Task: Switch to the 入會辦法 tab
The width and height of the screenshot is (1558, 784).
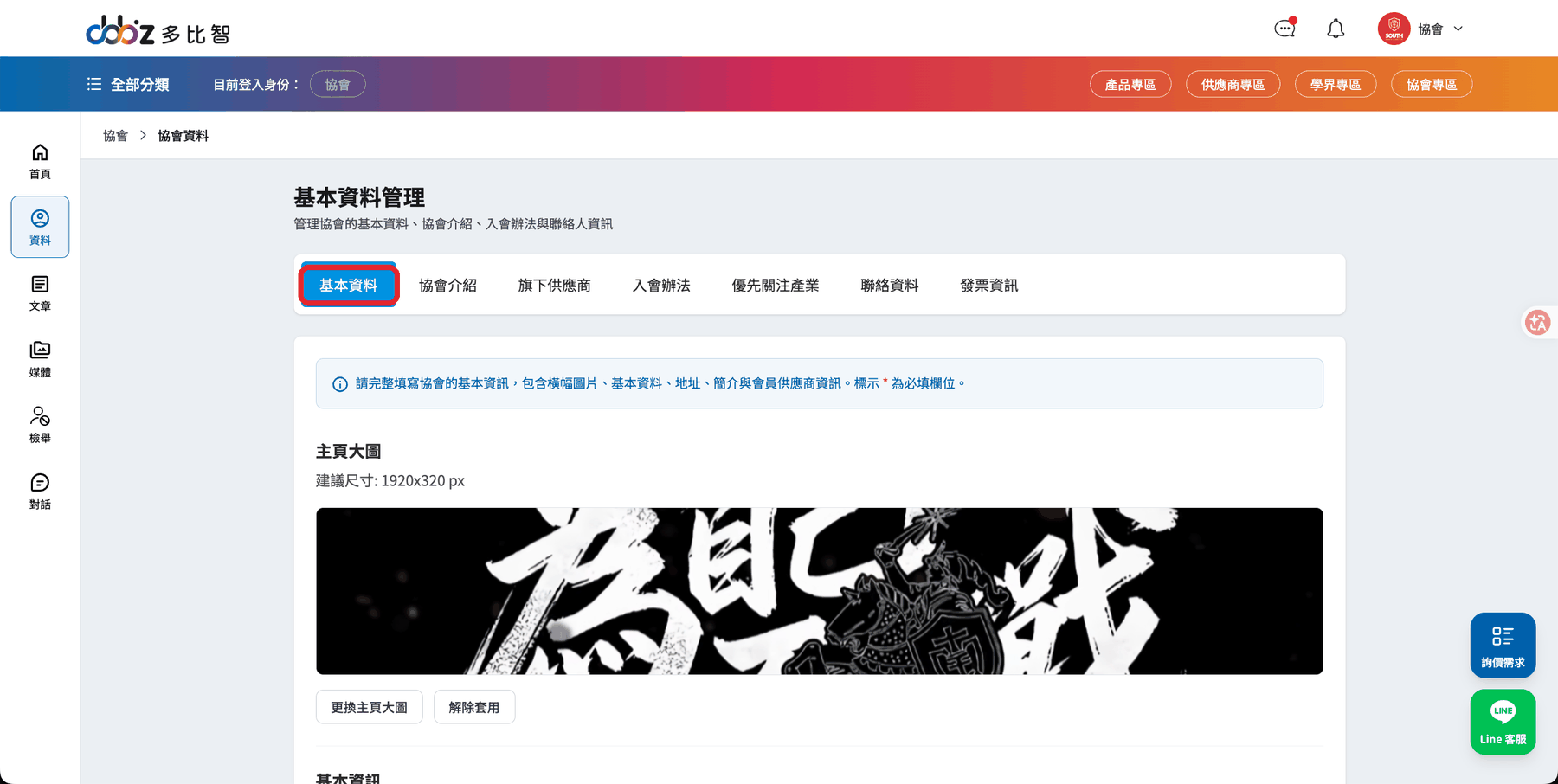Action: pyautogui.click(x=661, y=285)
